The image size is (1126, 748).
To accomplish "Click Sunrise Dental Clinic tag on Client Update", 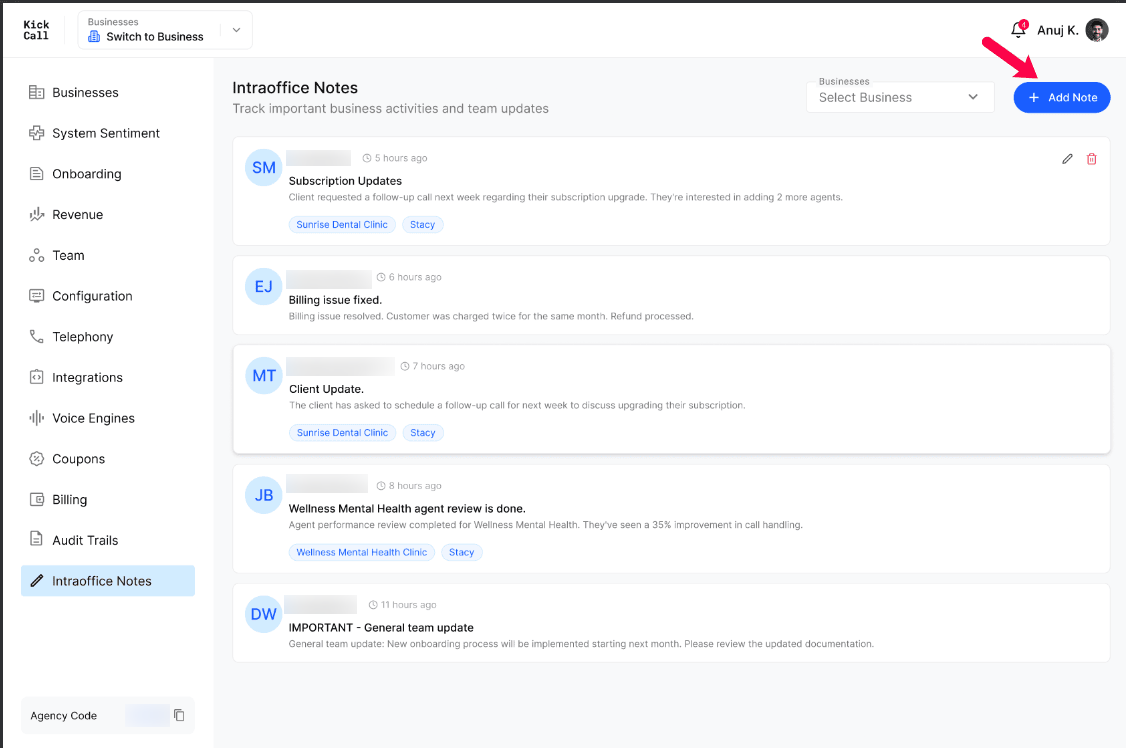I will pyautogui.click(x=343, y=433).
